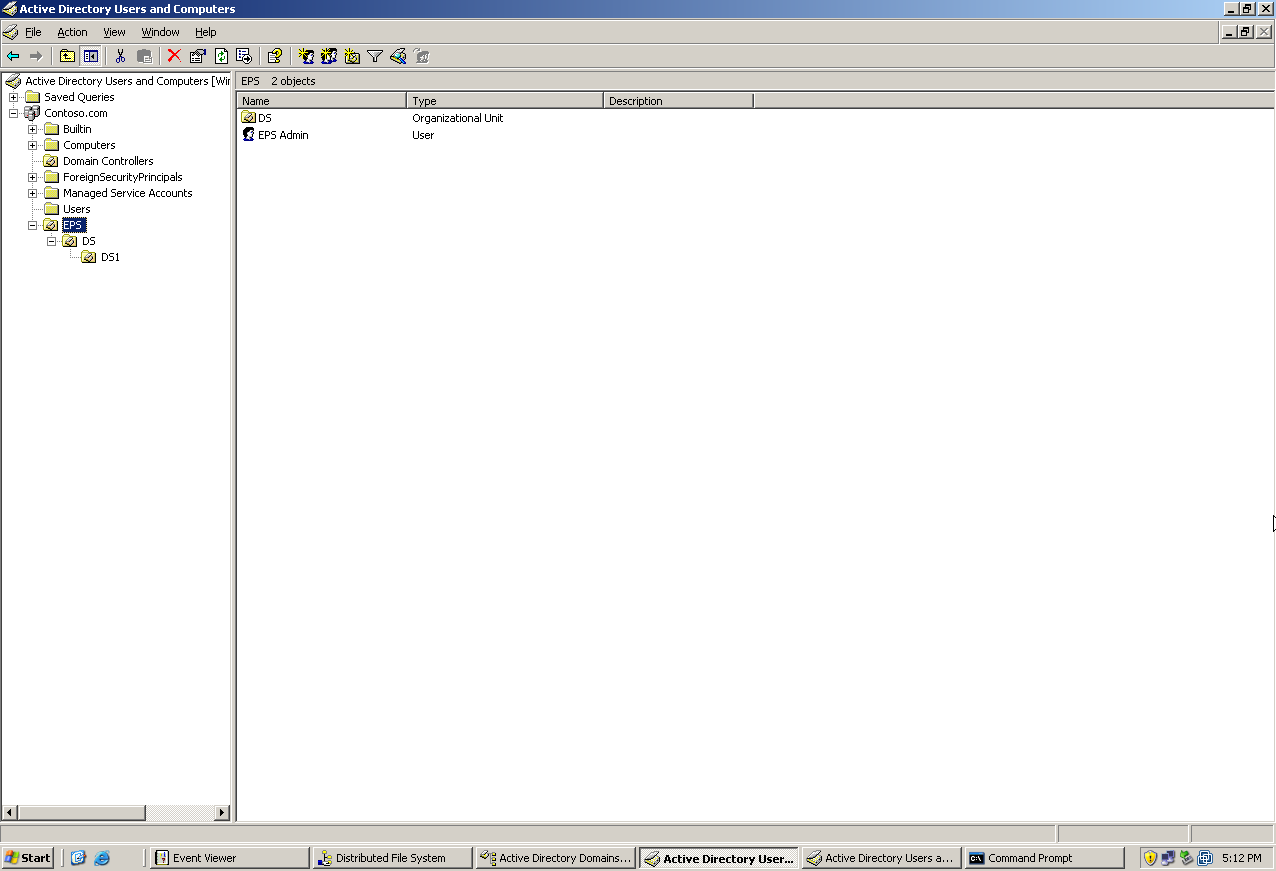Create a new group in the current container

click(328, 56)
